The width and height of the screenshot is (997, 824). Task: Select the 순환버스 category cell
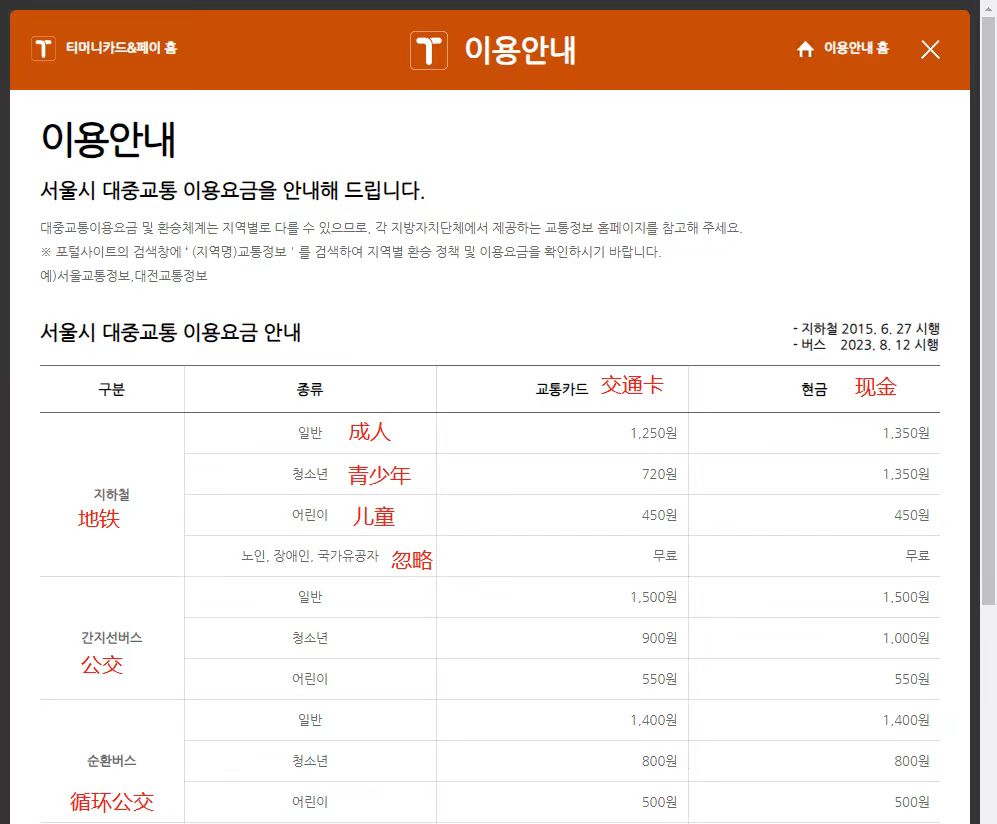pos(112,761)
